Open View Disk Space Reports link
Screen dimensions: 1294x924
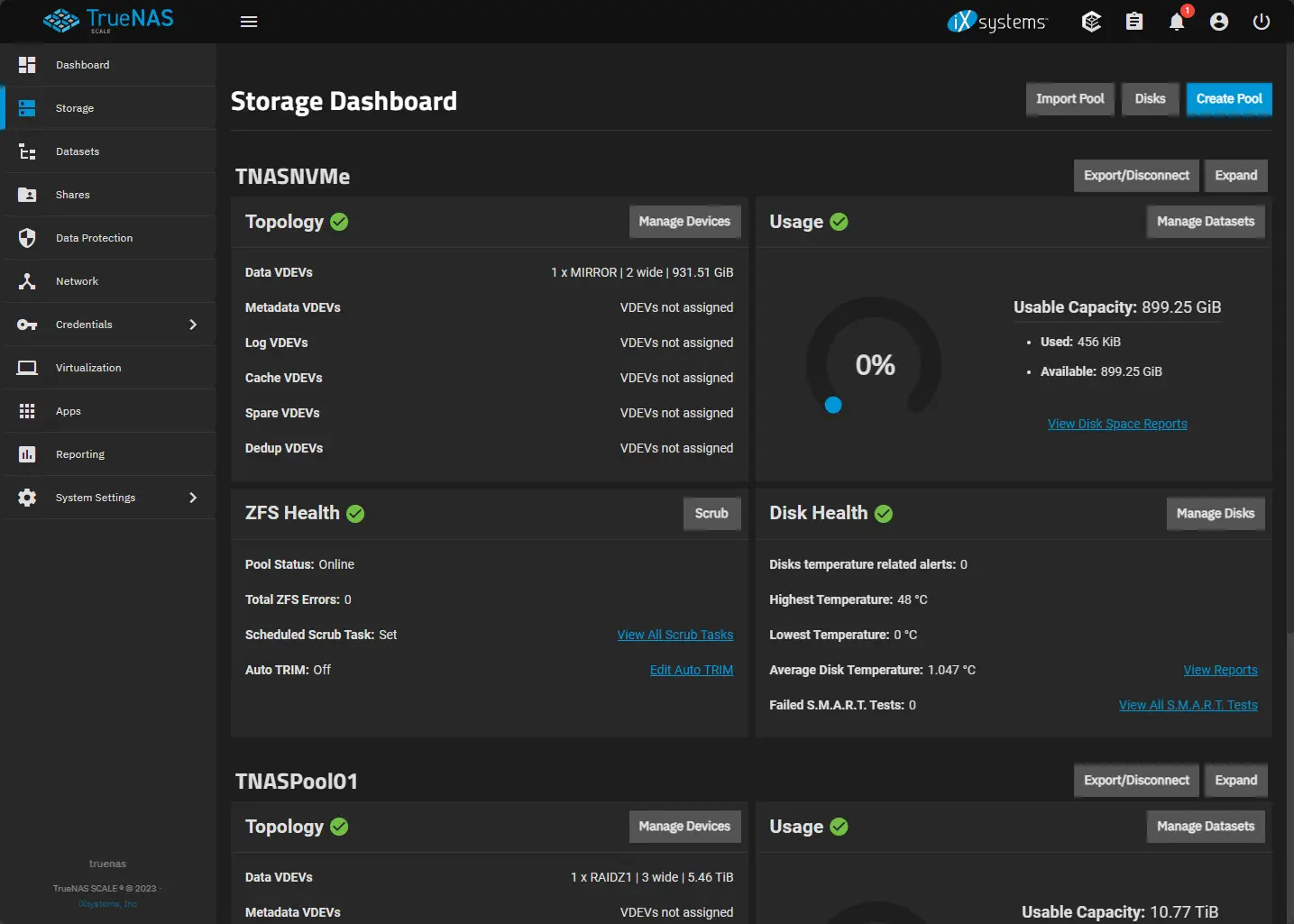[x=1117, y=424]
